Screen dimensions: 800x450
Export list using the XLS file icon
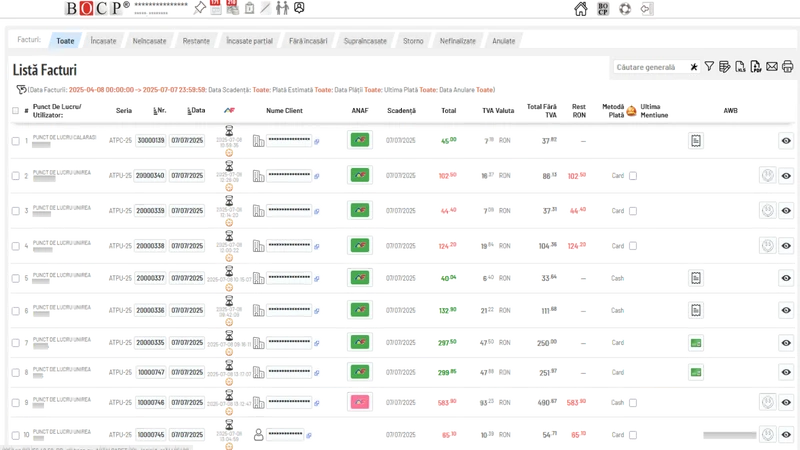(x=740, y=66)
